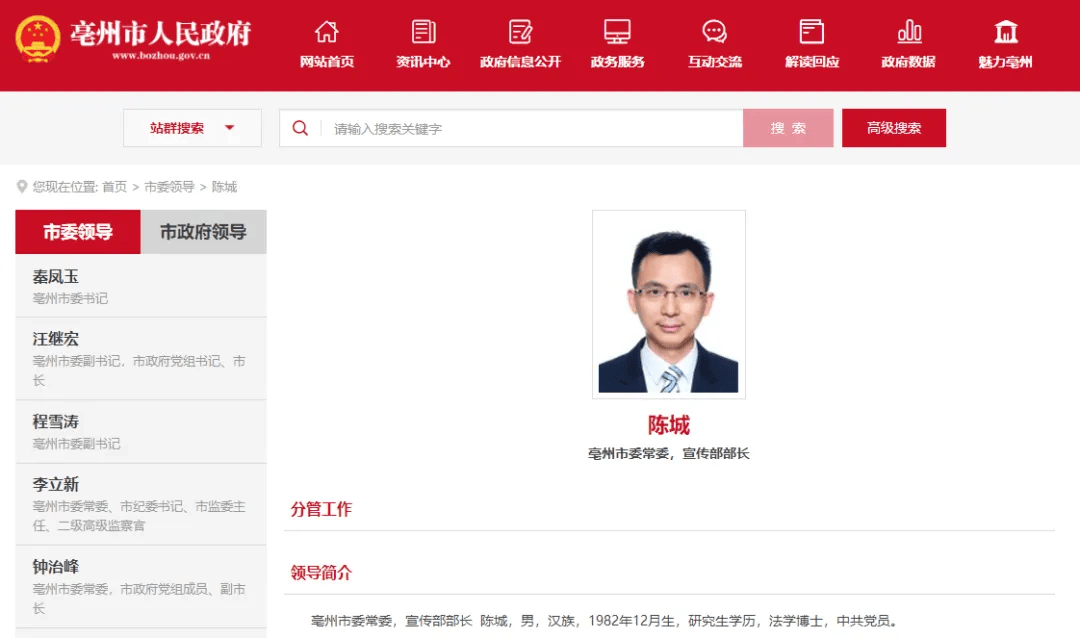Click the 魅力亳州 building icon
Viewport: 1080px width, 638px height.
coord(1006,32)
